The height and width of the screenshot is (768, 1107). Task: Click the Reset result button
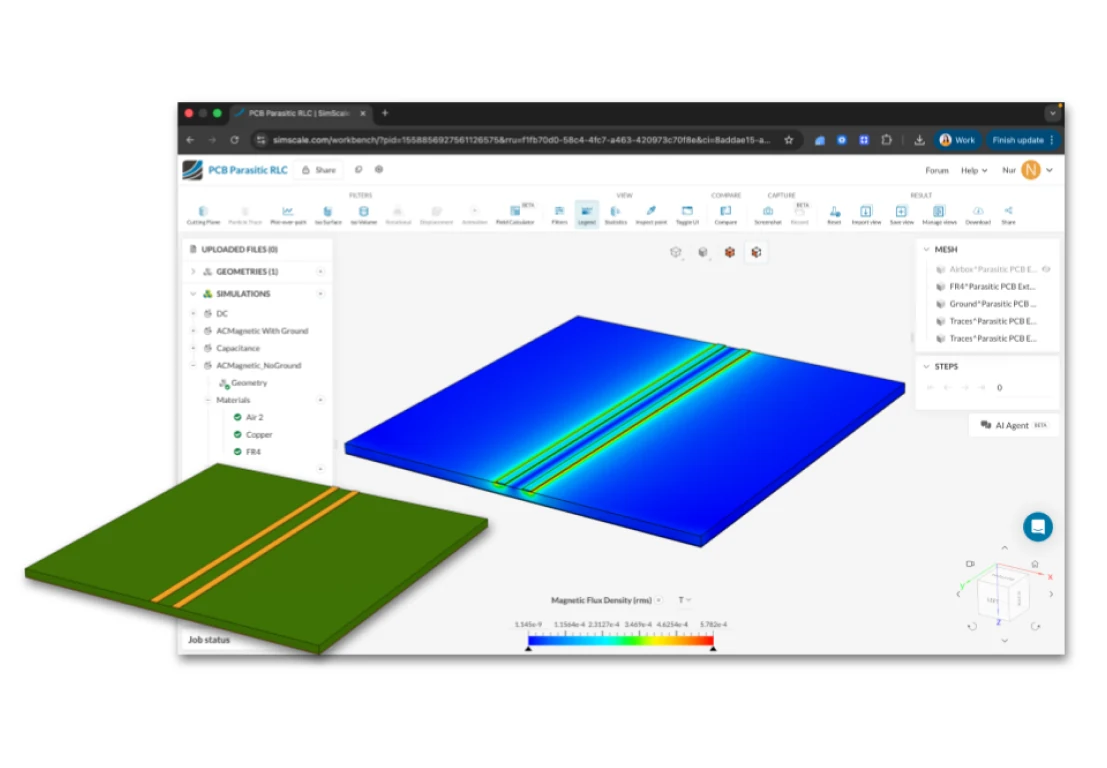(x=834, y=215)
